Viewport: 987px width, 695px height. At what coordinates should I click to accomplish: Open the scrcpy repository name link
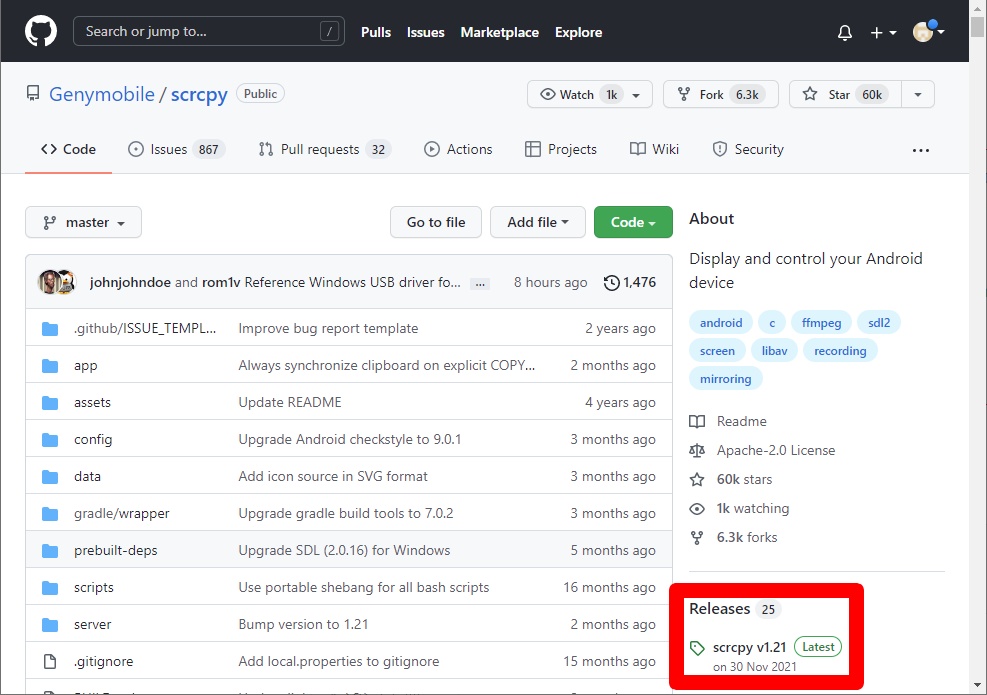pyautogui.click(x=199, y=94)
